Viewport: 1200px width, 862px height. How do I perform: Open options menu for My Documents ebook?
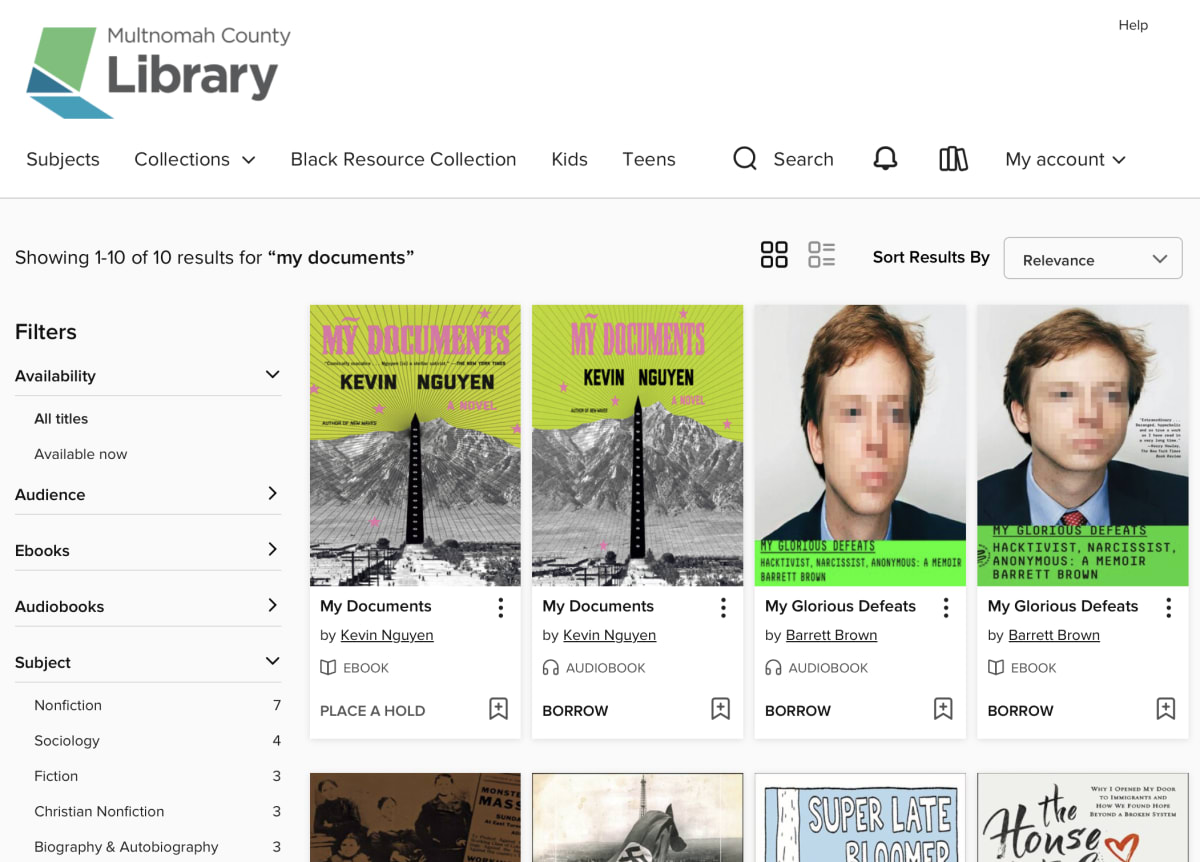point(501,607)
